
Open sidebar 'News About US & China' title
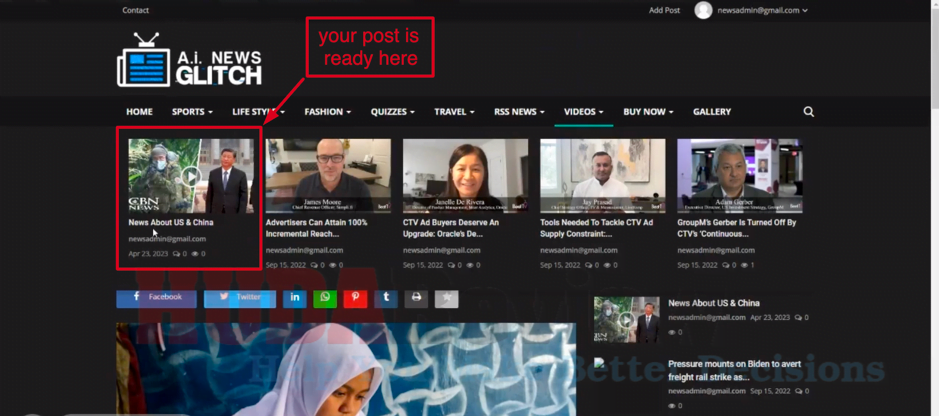pos(714,303)
